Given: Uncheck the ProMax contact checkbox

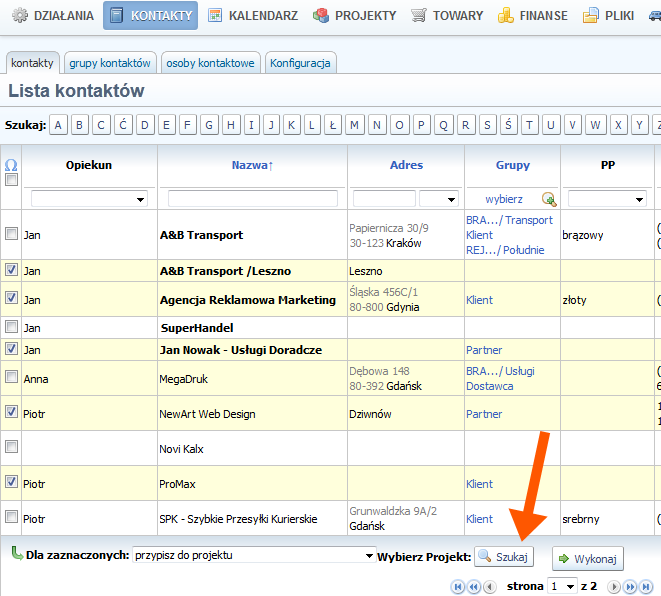Looking at the screenshot, I should [x=12, y=482].
